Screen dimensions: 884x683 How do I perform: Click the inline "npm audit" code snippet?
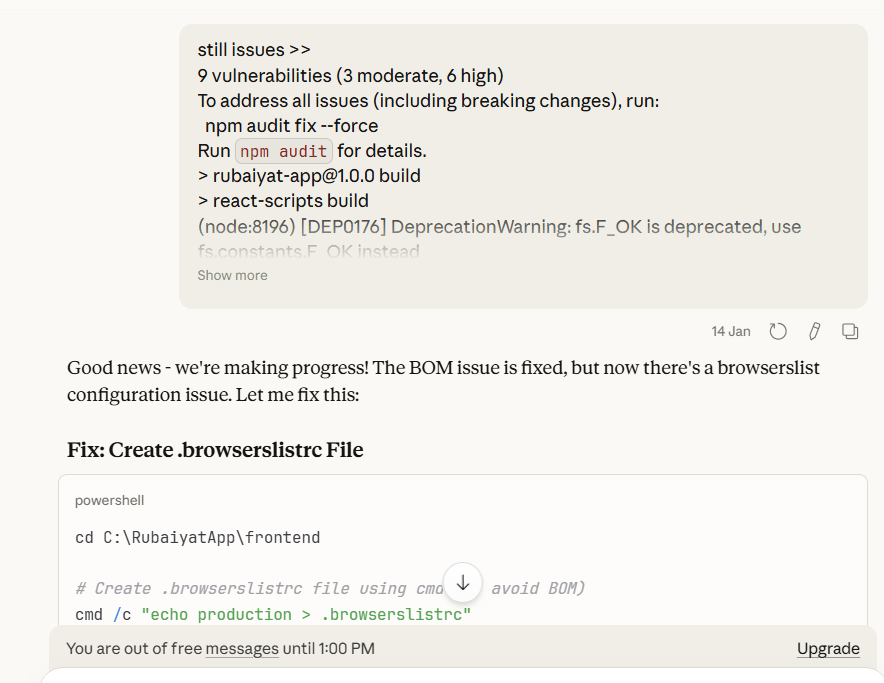coord(284,151)
